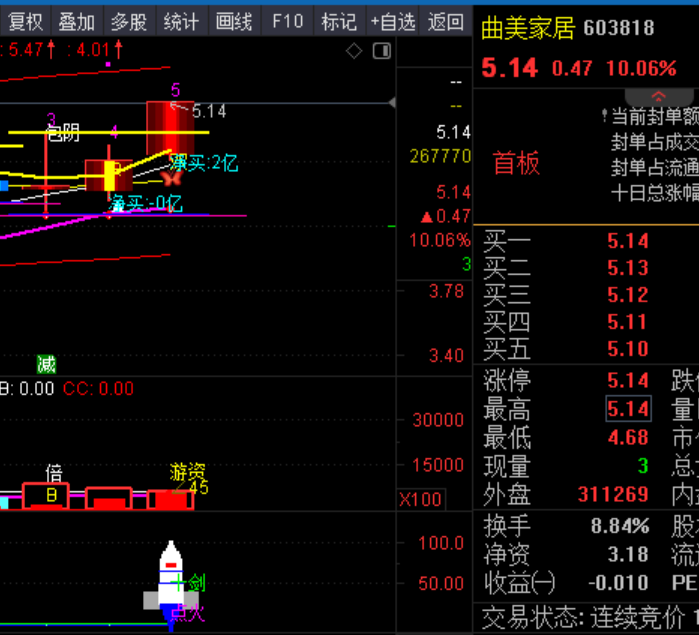Open F10 company info
The image size is (699, 635).
[x=288, y=21]
